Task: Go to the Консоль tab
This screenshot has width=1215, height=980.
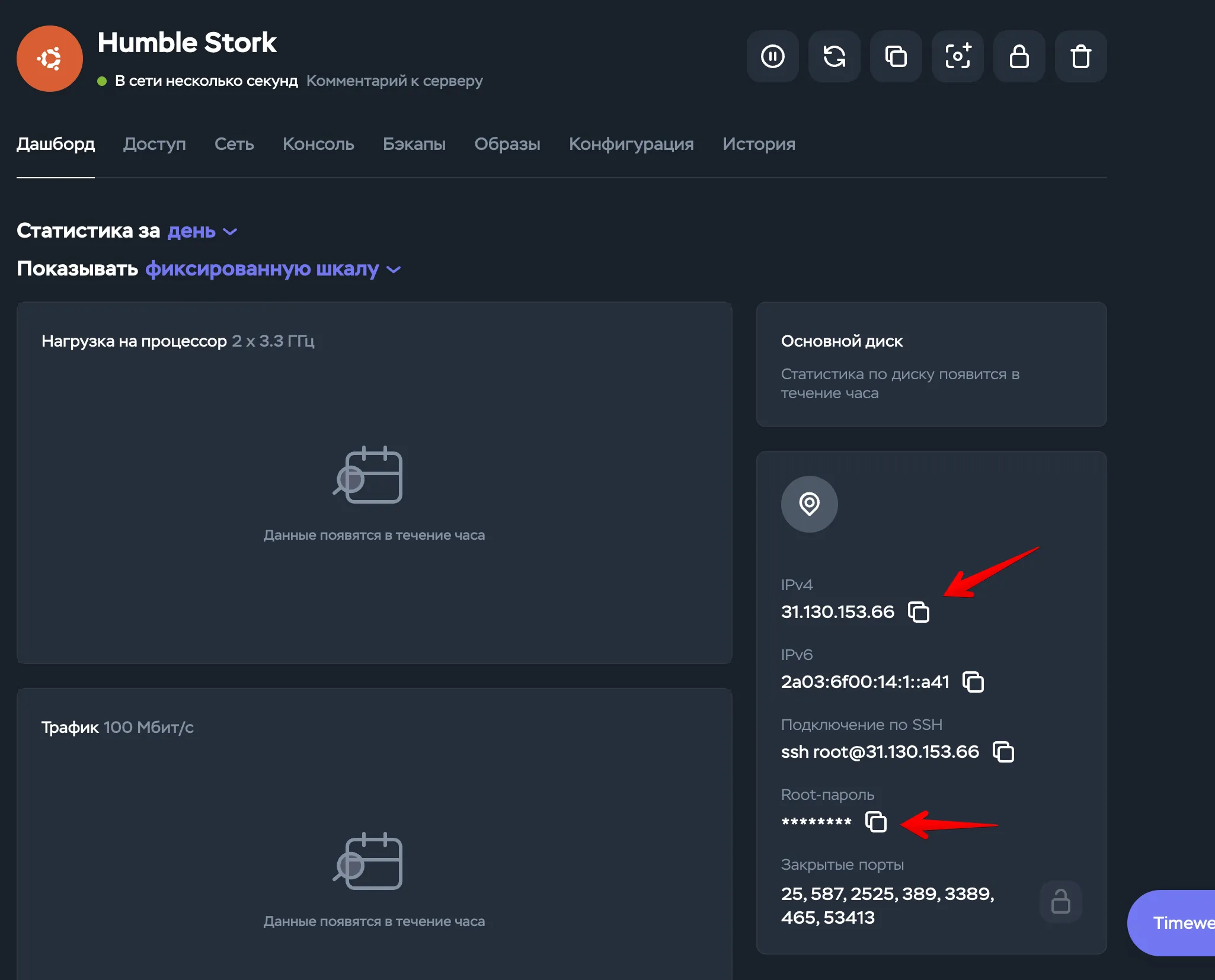Action: point(318,144)
